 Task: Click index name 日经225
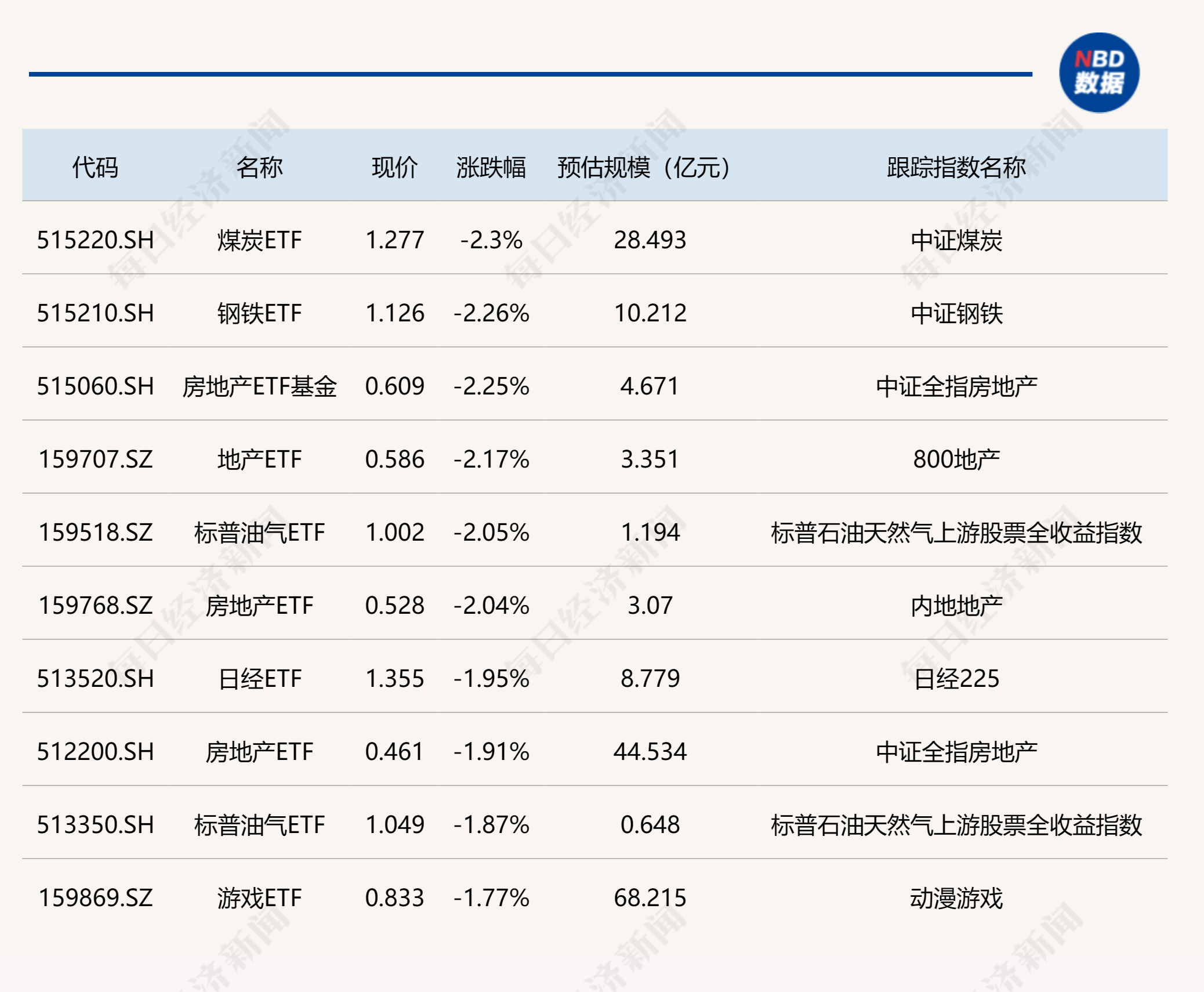pyautogui.click(x=956, y=679)
